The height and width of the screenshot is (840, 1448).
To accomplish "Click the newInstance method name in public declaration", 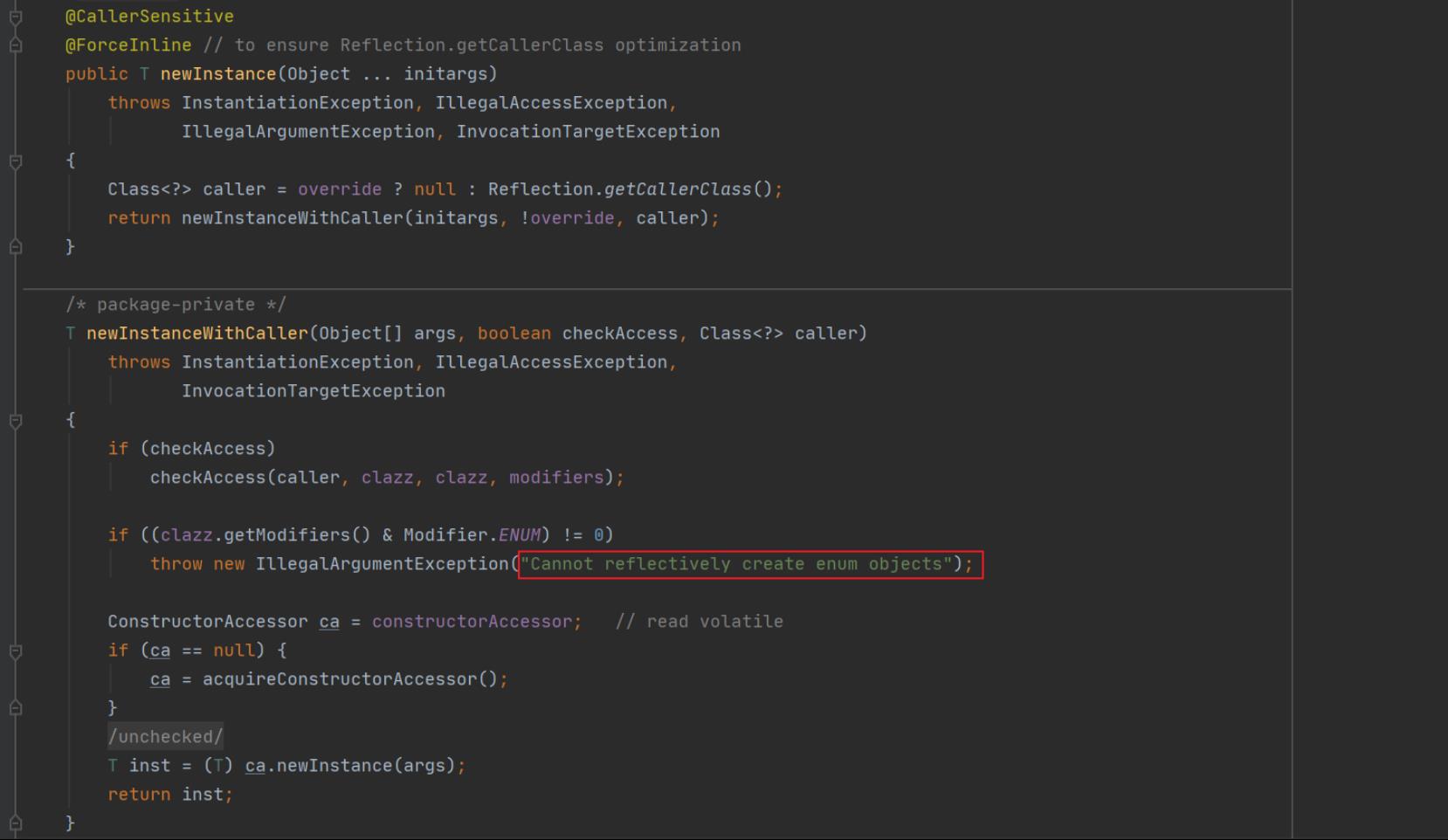I will point(218,74).
